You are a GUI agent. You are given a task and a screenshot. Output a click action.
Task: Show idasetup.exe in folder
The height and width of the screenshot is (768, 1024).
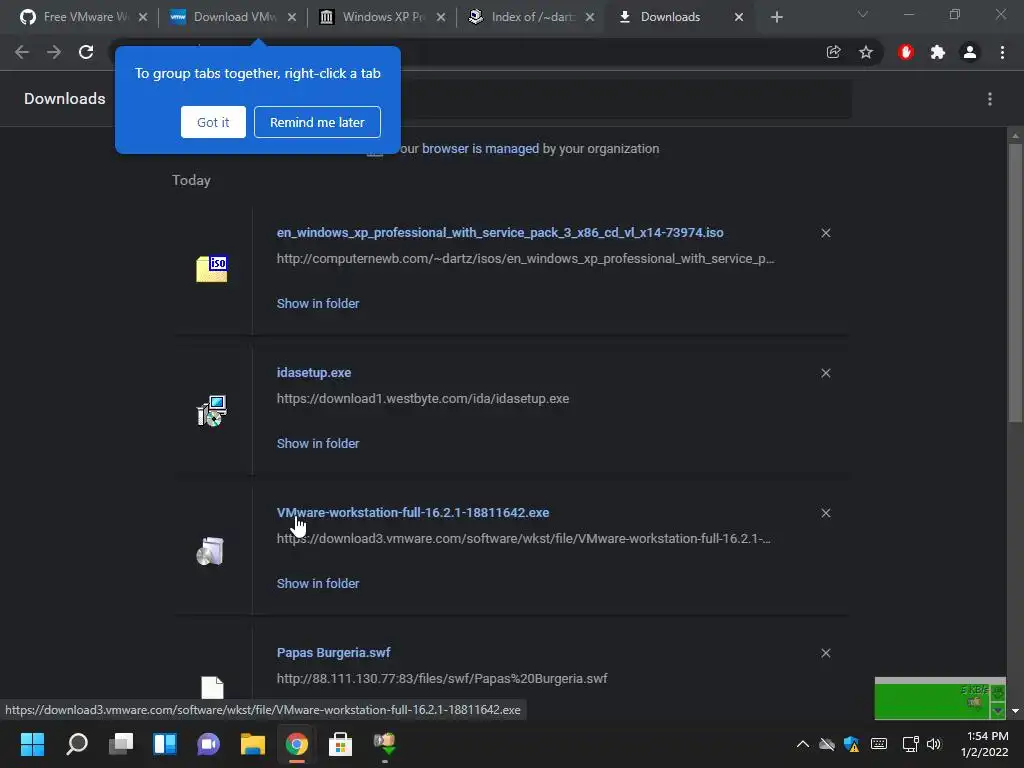click(x=318, y=443)
